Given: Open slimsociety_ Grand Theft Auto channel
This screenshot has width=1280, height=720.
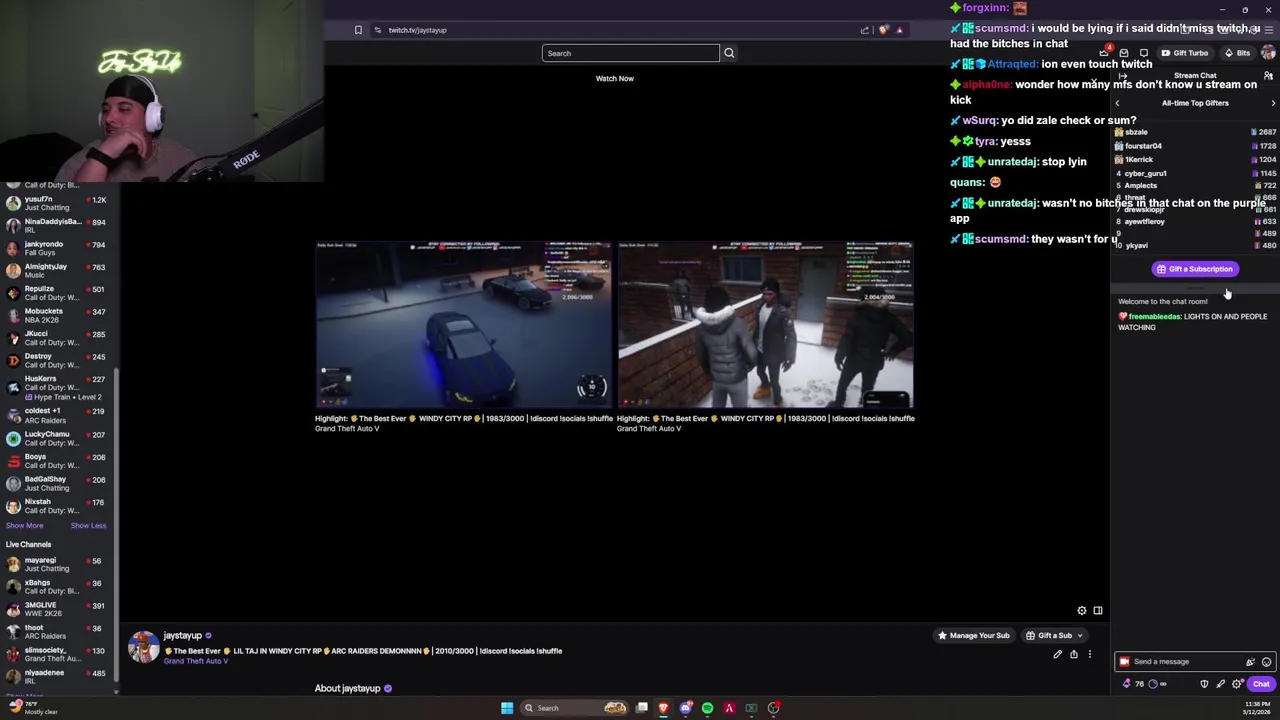Looking at the screenshot, I should point(58,654).
